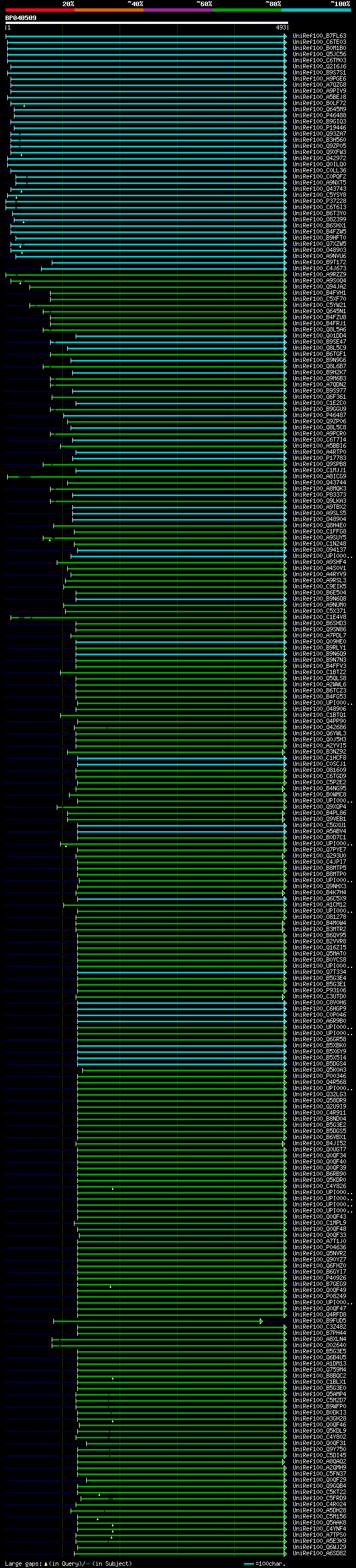Select the label UniRef100_A5BBI6
This screenshot has width=356, height=1568.
[x=319, y=446]
